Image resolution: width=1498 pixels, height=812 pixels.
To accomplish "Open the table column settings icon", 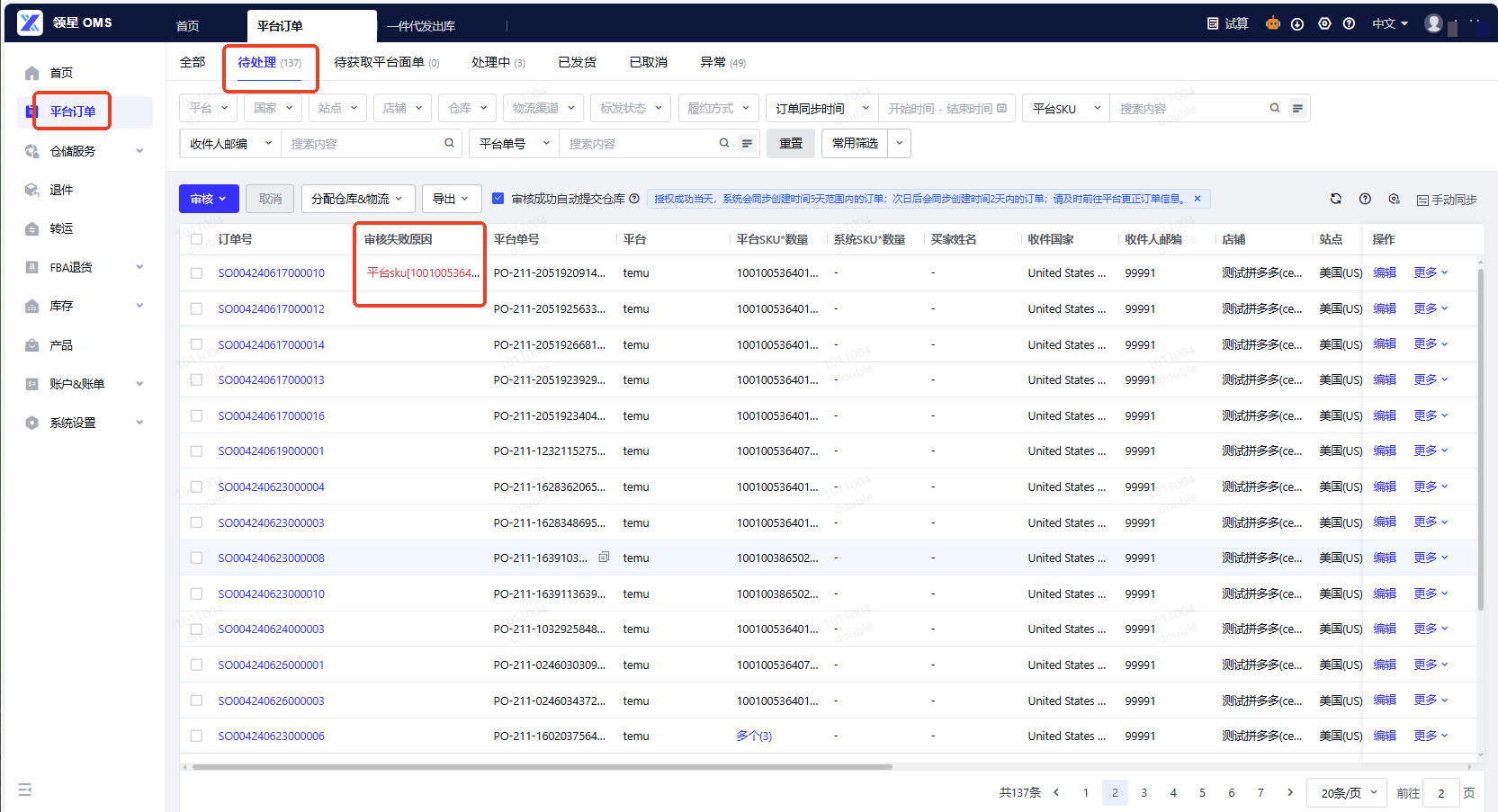I will coord(1394,199).
